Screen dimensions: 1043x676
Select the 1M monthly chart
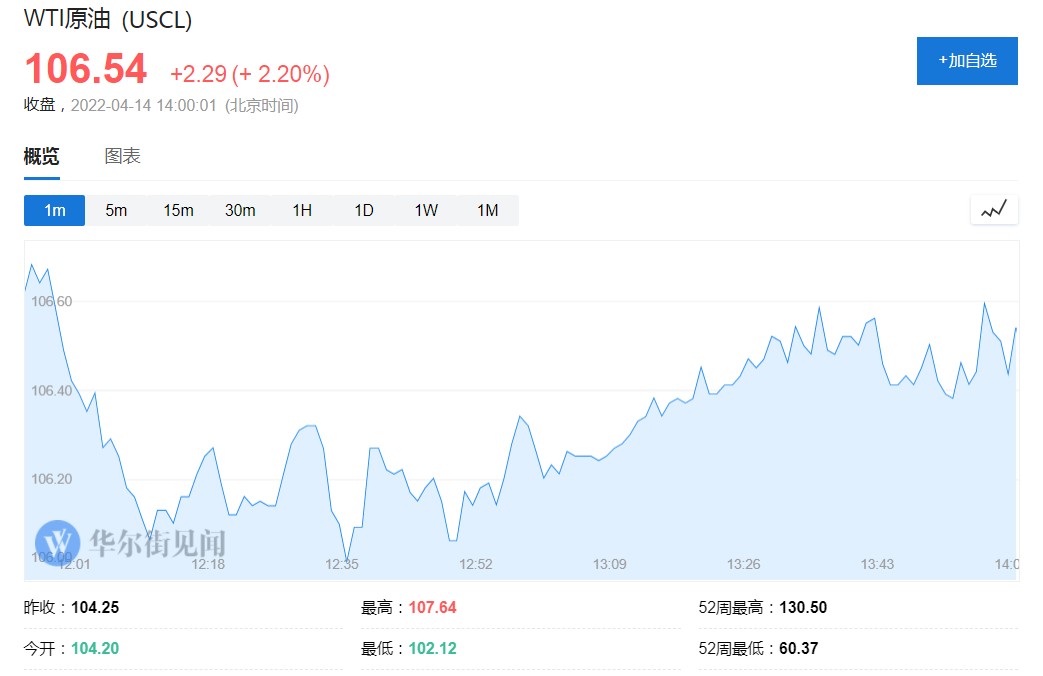point(487,210)
